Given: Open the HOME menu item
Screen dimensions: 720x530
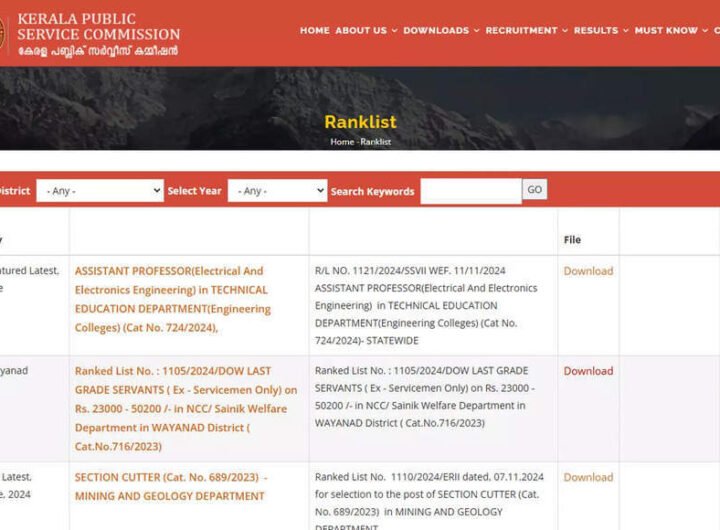Looking at the screenshot, I should coord(314,31).
